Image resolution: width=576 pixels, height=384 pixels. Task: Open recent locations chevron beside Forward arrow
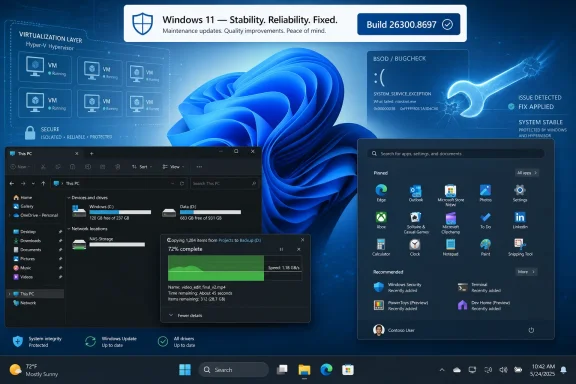point(33,183)
